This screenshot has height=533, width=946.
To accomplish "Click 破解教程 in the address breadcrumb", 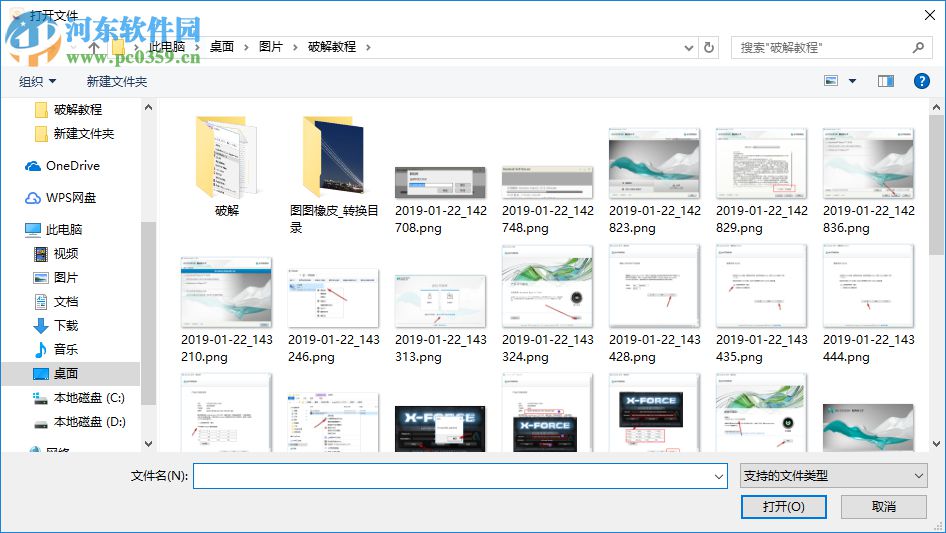I will pyautogui.click(x=332, y=47).
